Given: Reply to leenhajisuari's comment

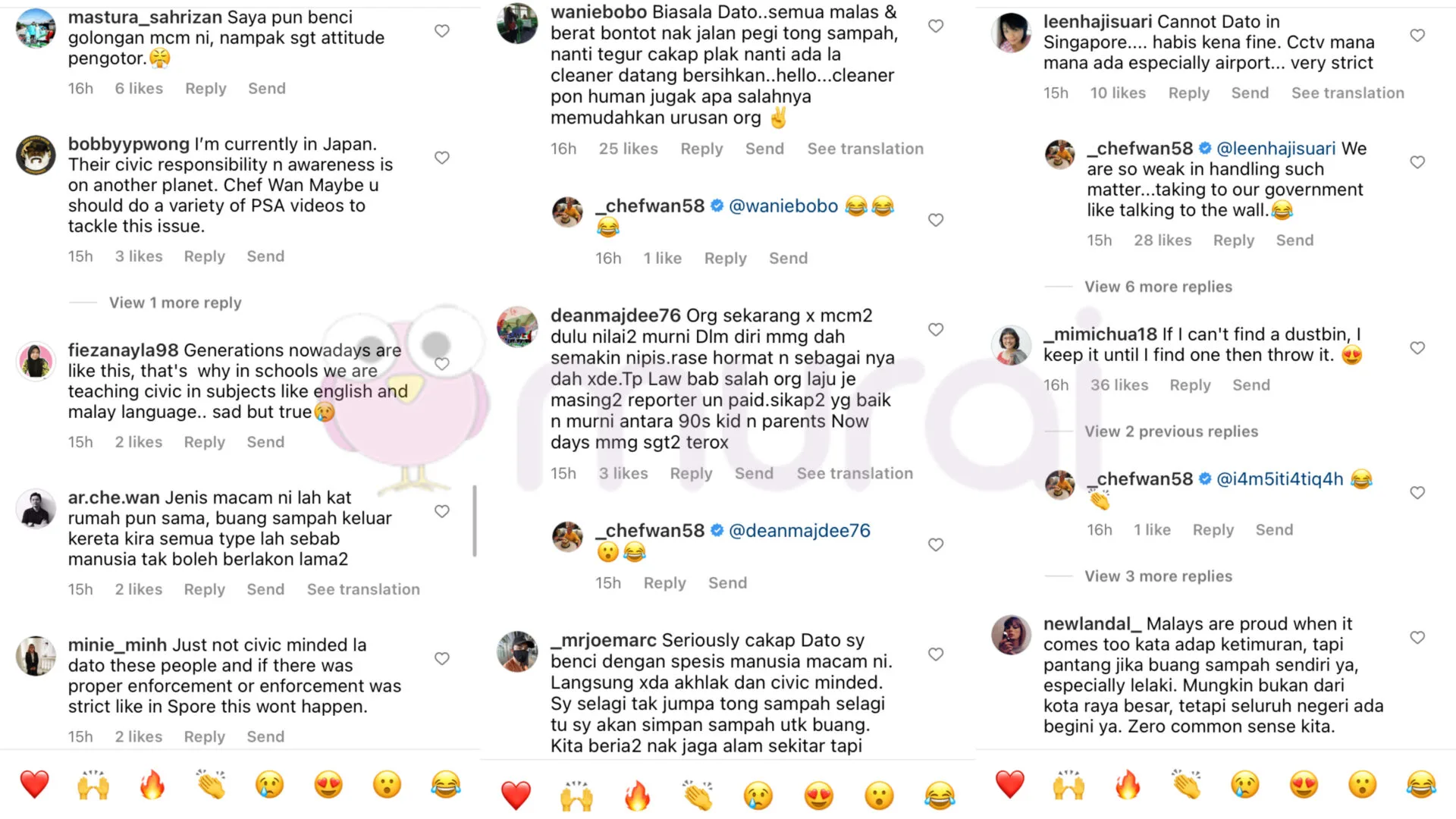Looking at the screenshot, I should point(1188,93).
